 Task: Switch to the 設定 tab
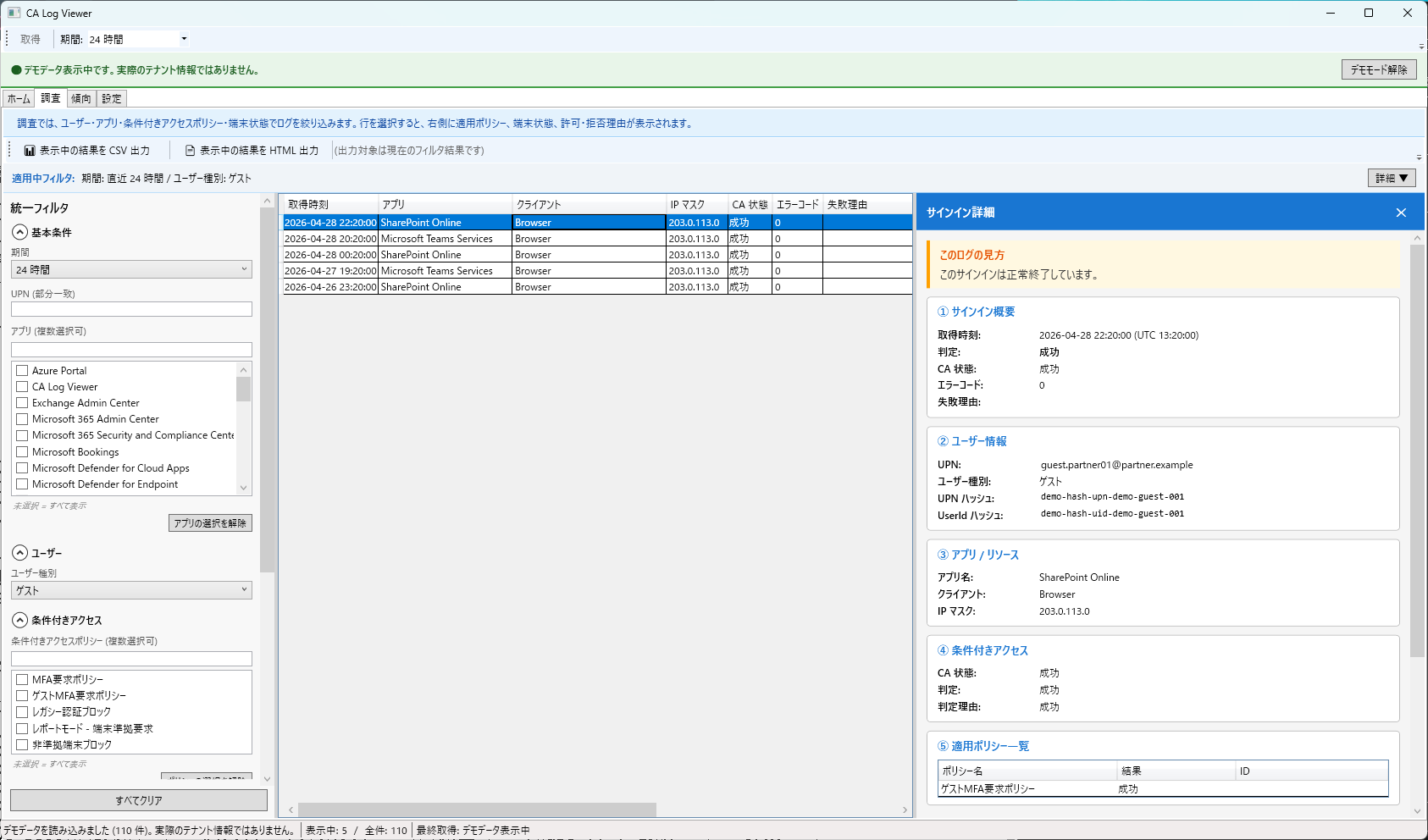[112, 99]
